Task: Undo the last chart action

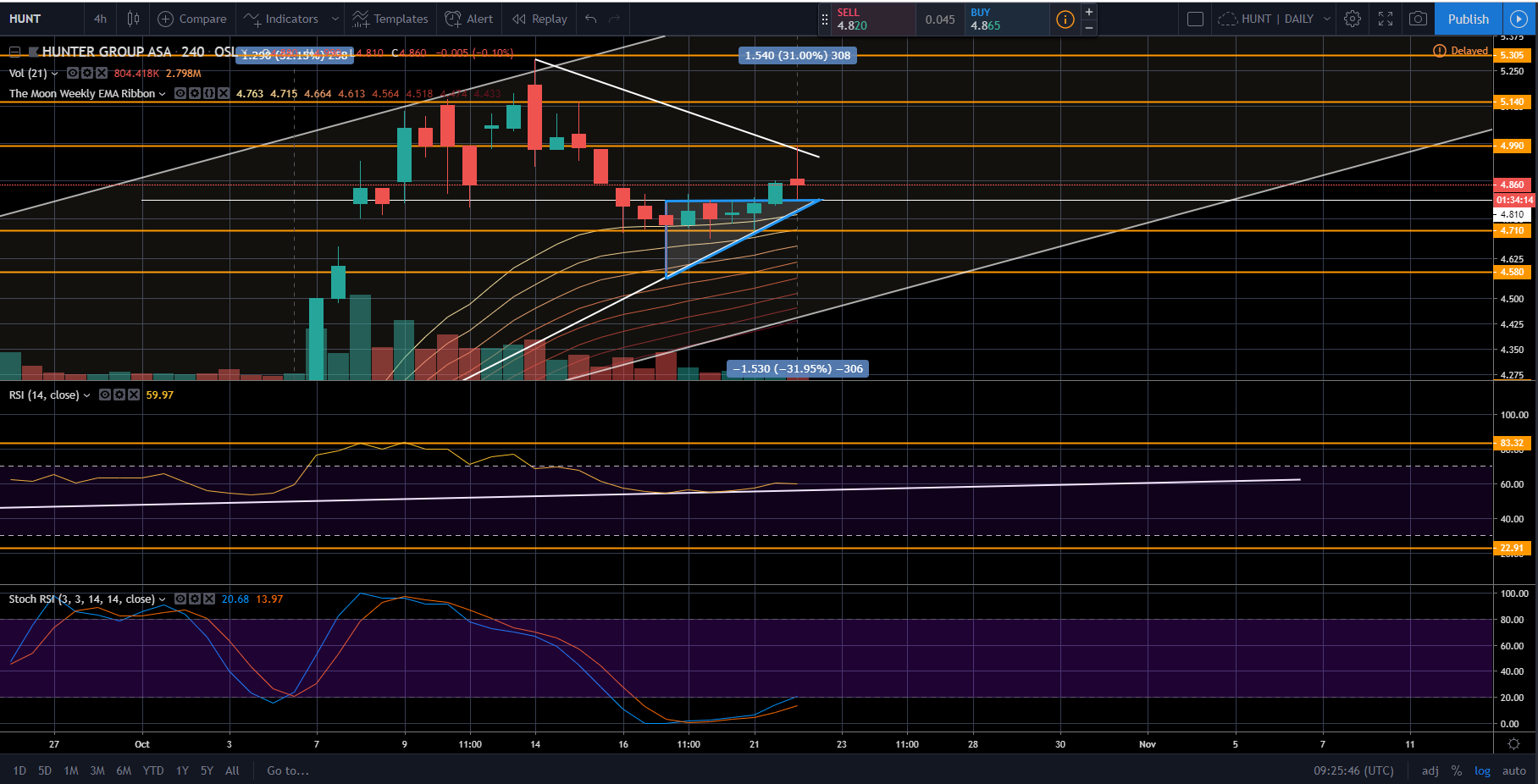Action: coord(591,19)
